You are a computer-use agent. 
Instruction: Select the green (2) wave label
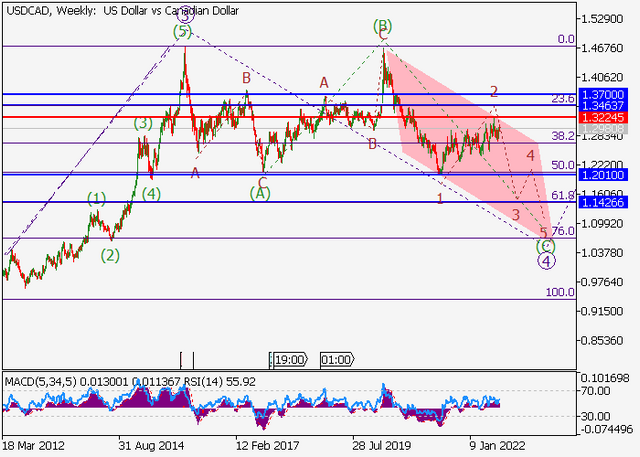click(x=110, y=256)
